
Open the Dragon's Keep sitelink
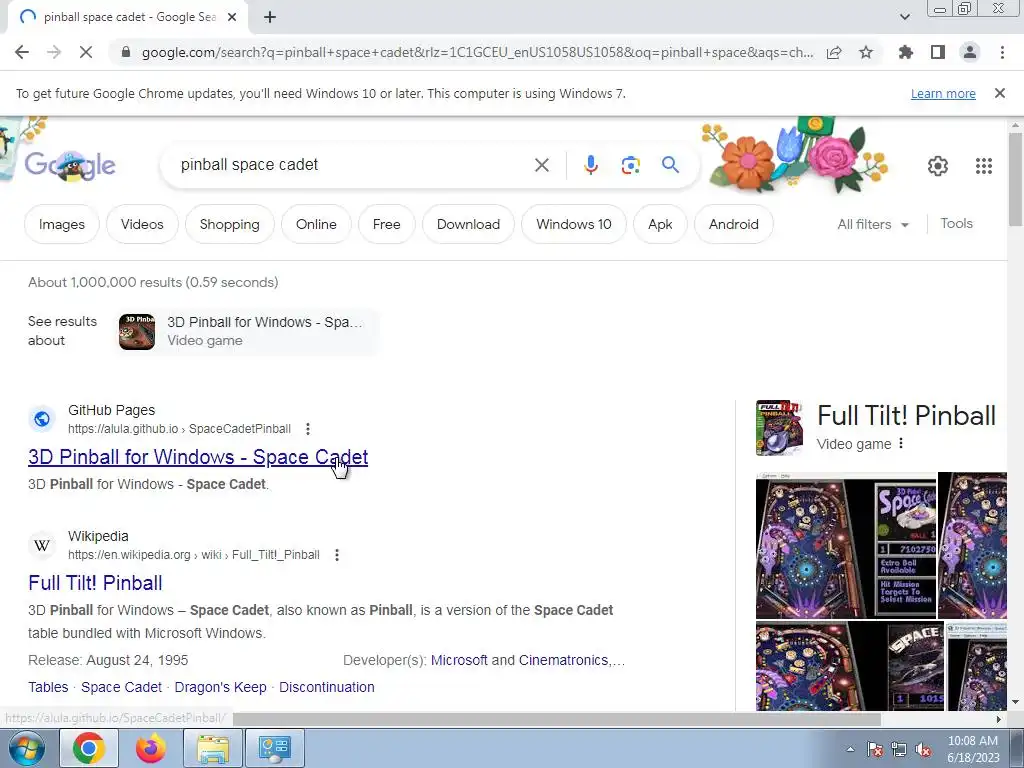pyautogui.click(x=220, y=687)
